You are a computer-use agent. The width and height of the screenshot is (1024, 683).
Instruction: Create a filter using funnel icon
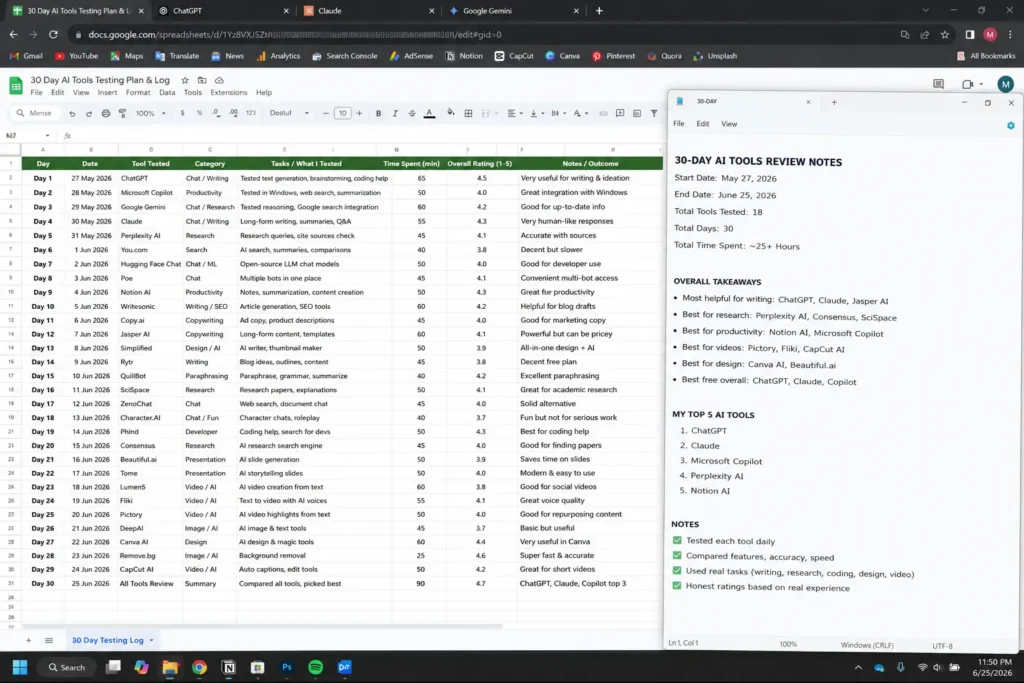tap(654, 114)
